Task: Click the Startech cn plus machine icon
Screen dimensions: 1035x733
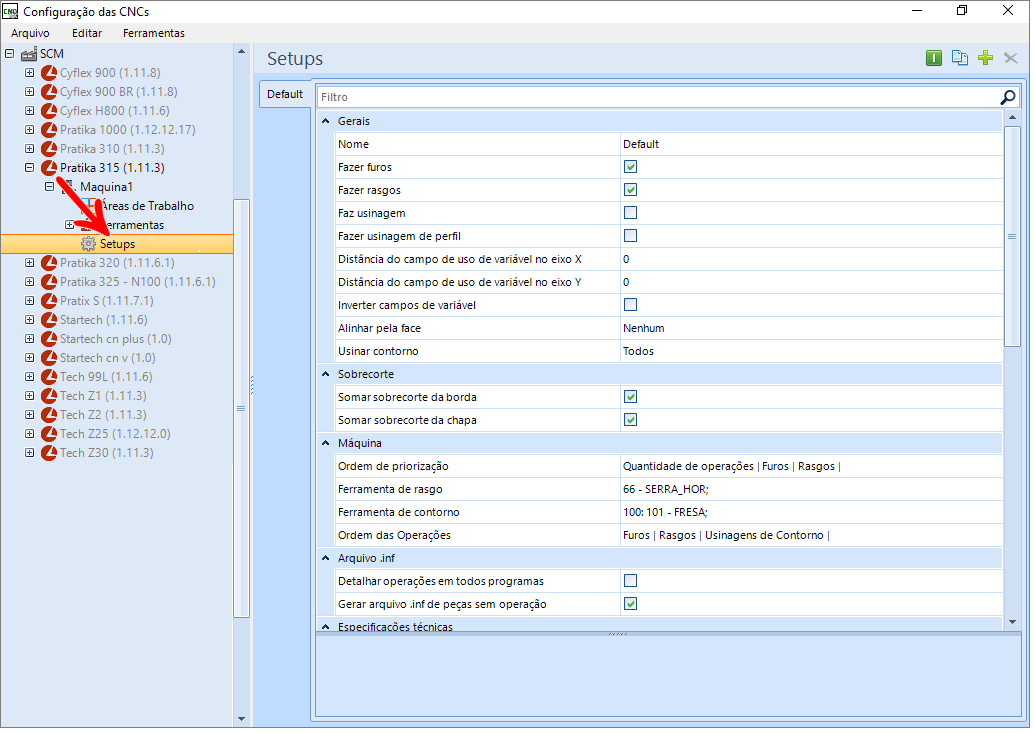Action: [49, 340]
